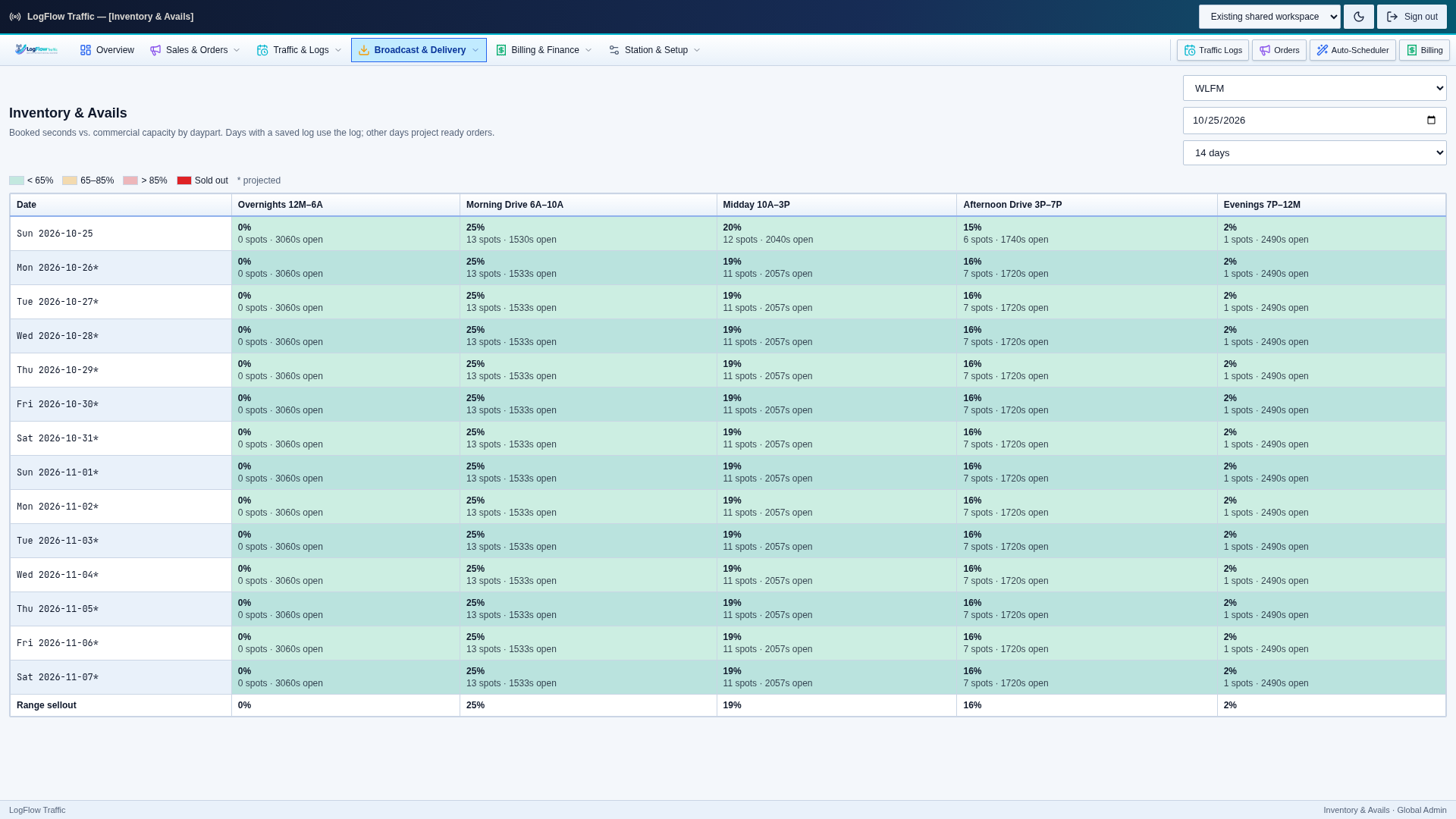Go to the Overview menu item
The width and height of the screenshot is (1456, 819).
point(107,50)
